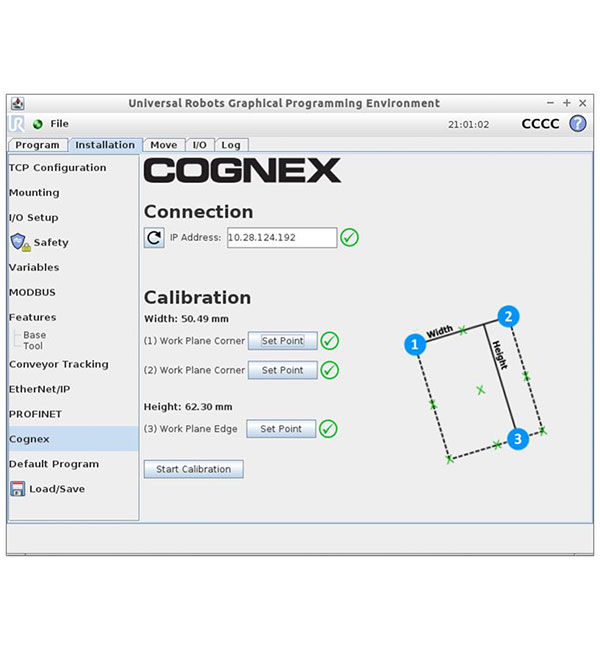
Task: Select Mounting in the sidebar
Action: click(34, 192)
